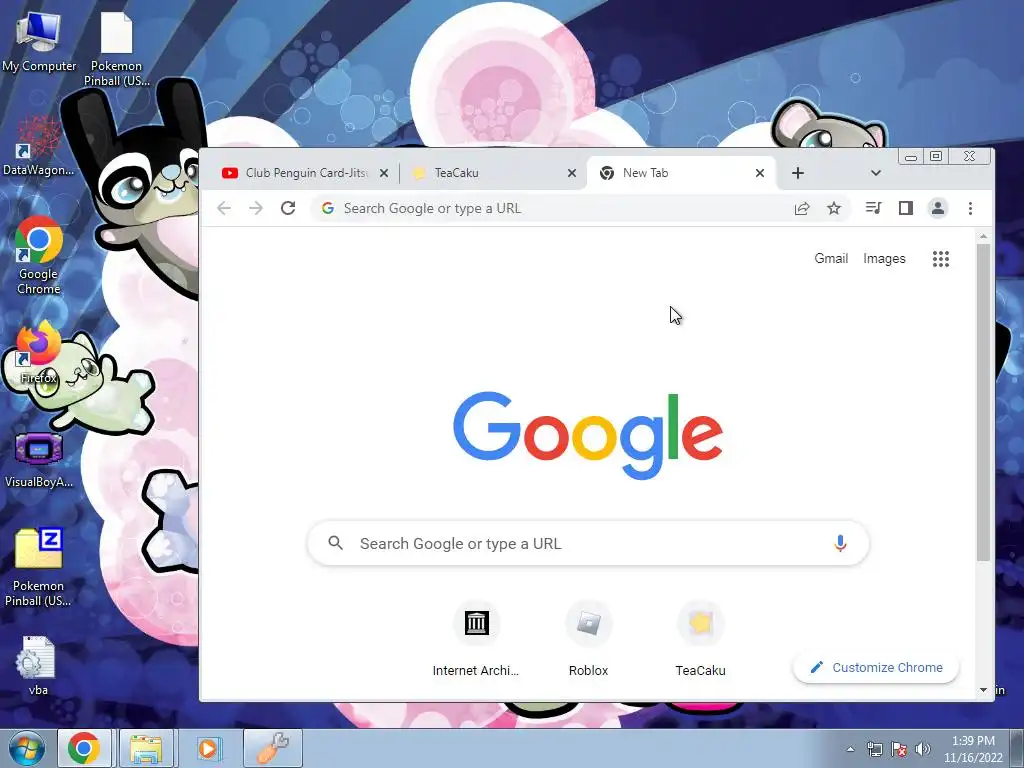Open the Chrome profile avatar
This screenshot has width=1024, height=768.
(938, 208)
